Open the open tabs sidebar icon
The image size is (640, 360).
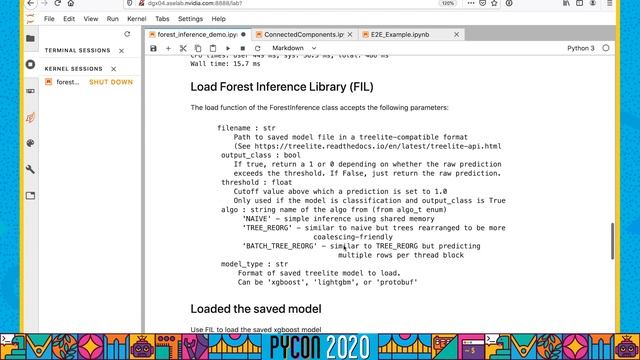30,196
